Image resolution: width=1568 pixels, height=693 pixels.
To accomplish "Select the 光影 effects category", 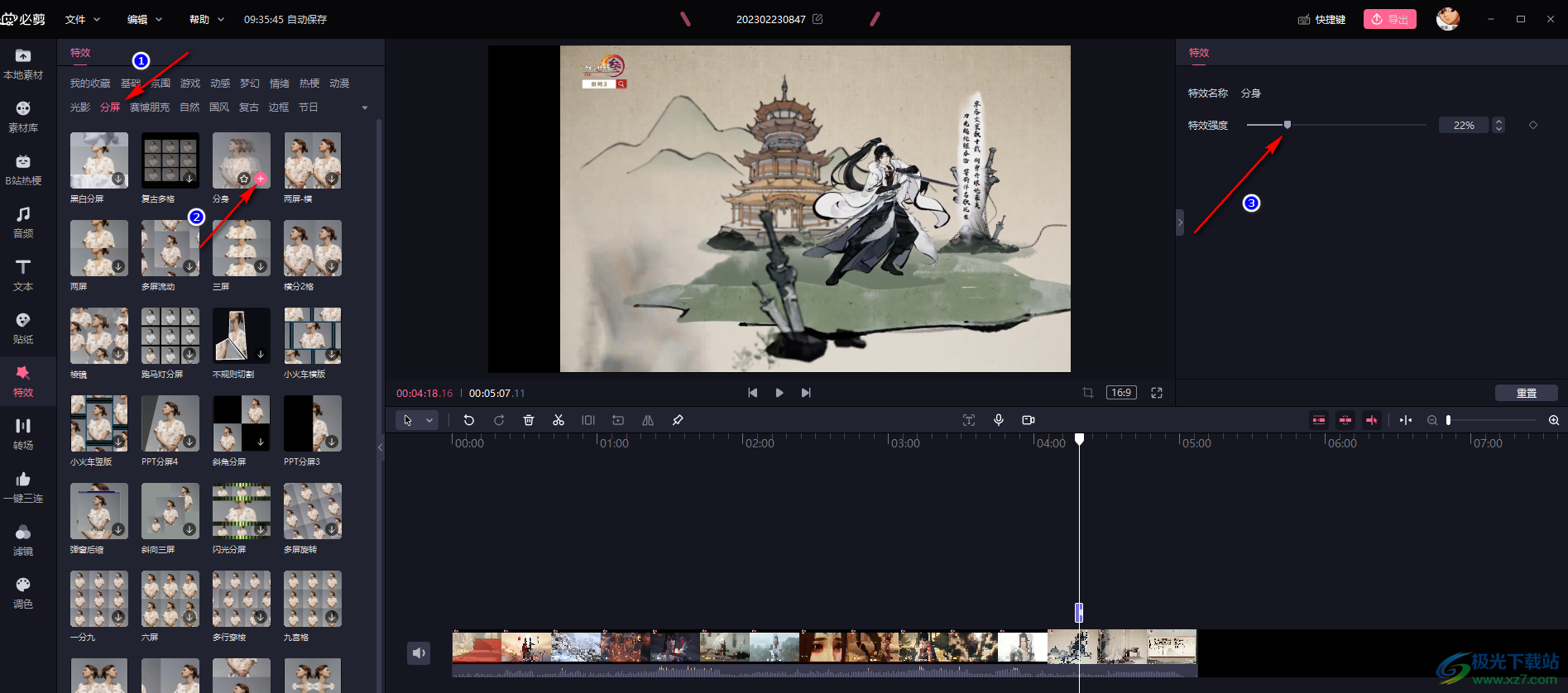I will click(80, 108).
